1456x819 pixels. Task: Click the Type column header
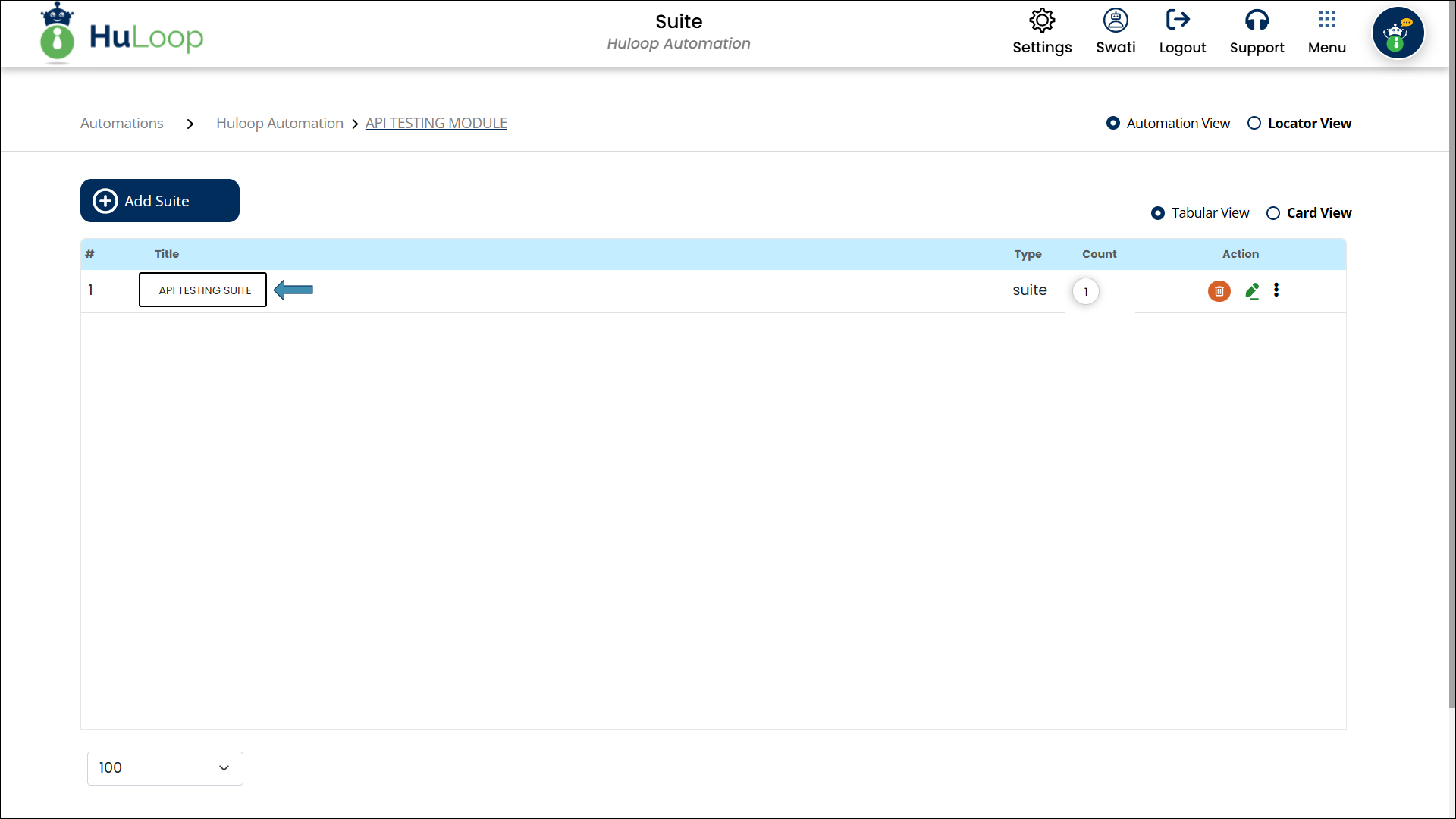(1028, 254)
